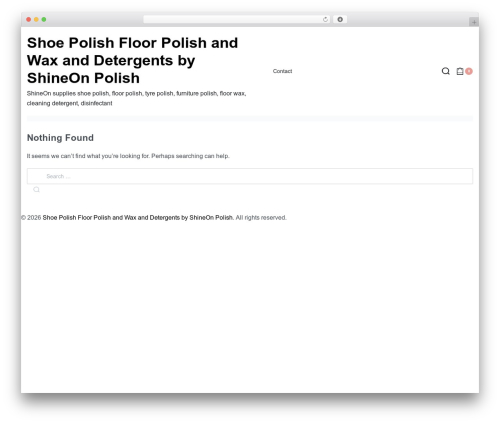Screen dimensions: 500x423
Task: Open the Contact menu item
Action: (282, 71)
